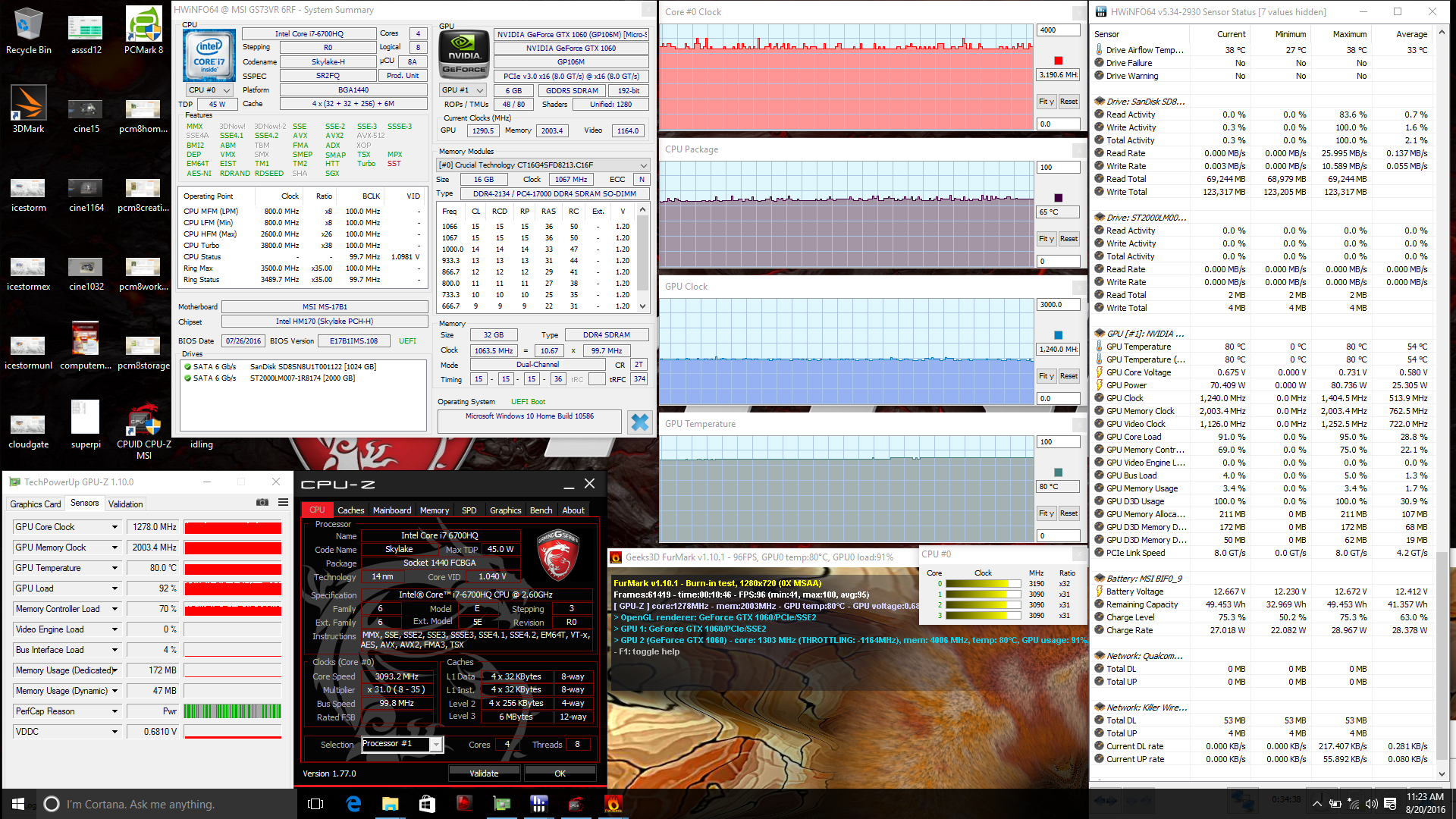Switch to HWiNFO64 taskbar icon
This screenshot has width=1456, height=819.
[538, 804]
